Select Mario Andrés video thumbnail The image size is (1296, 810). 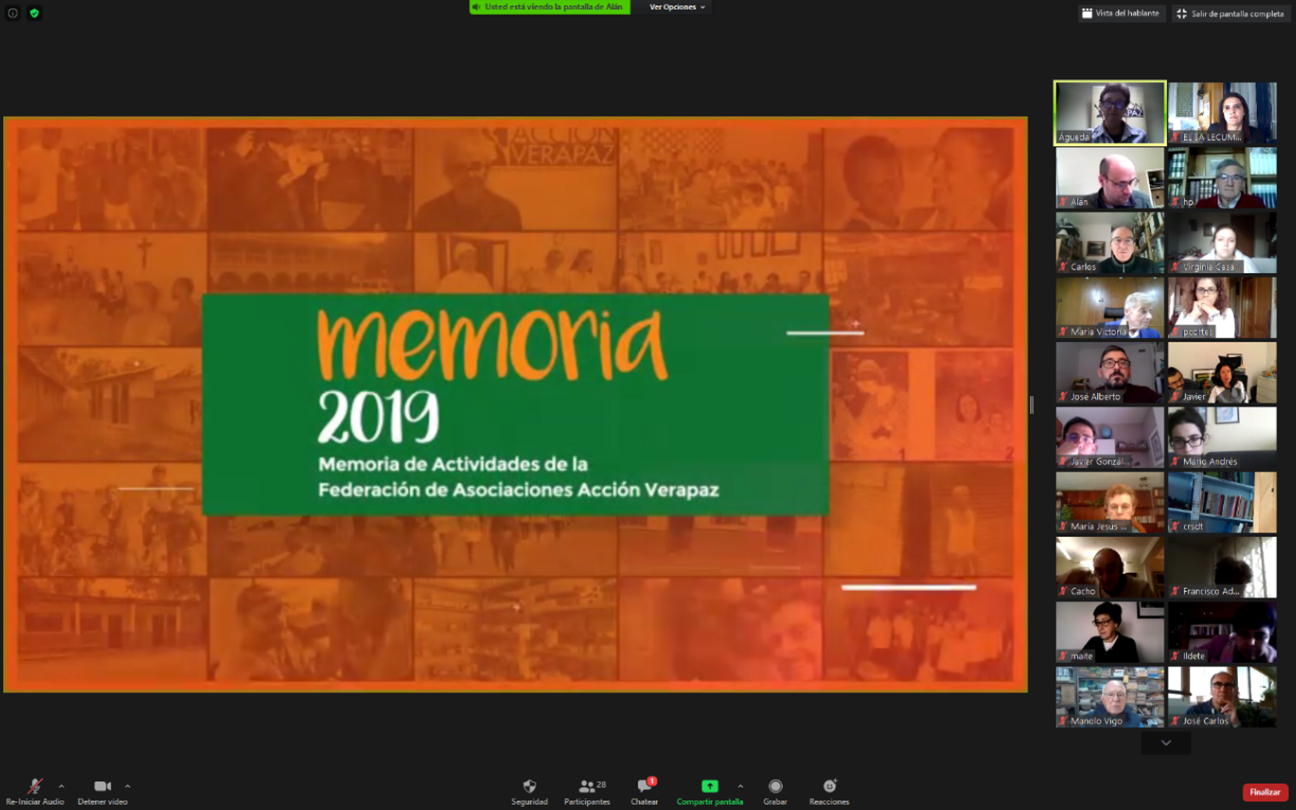[1222, 438]
